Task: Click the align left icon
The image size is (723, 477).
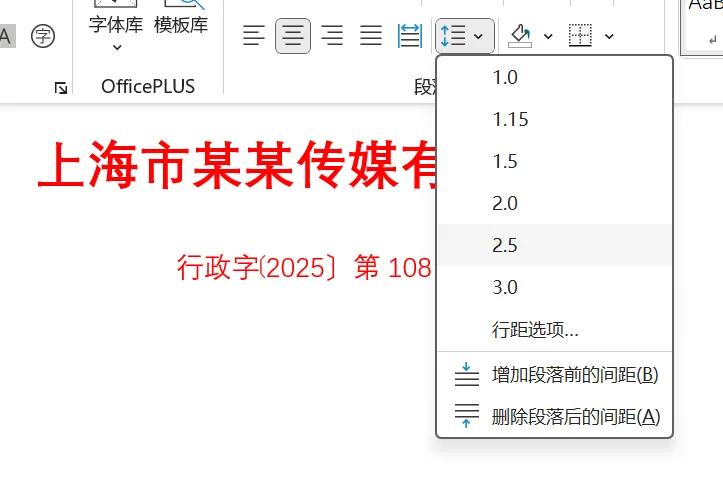Action: pos(255,37)
